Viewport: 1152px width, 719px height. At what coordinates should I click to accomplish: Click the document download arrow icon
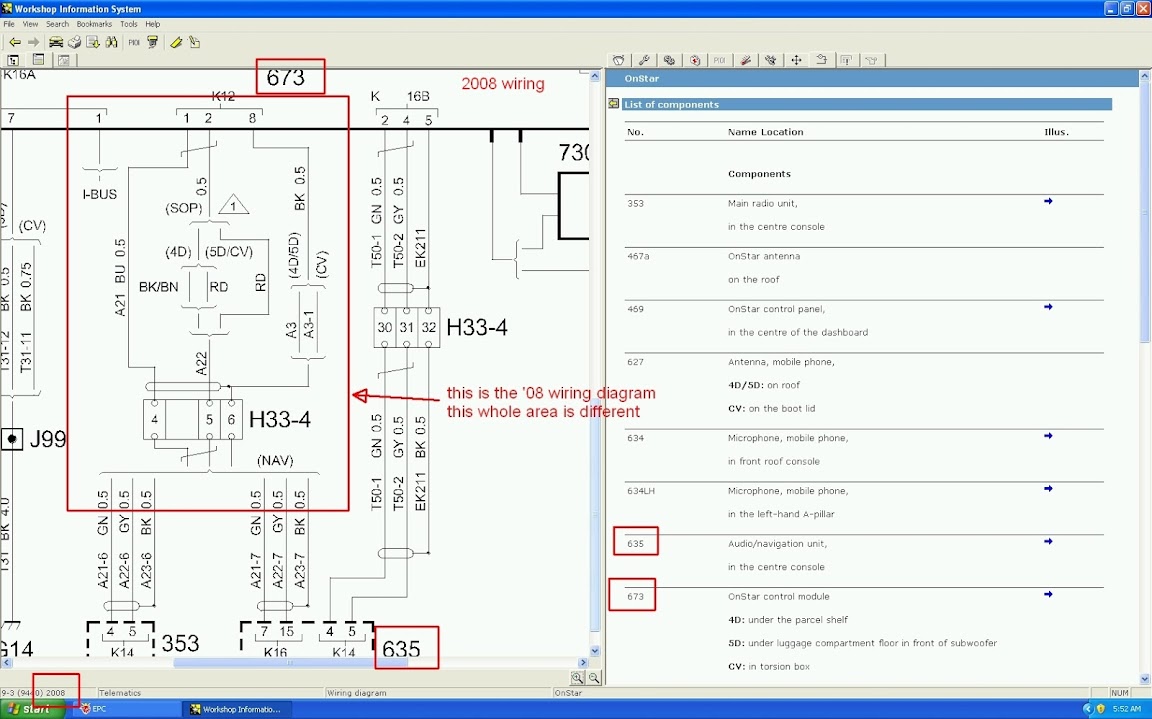[93, 43]
